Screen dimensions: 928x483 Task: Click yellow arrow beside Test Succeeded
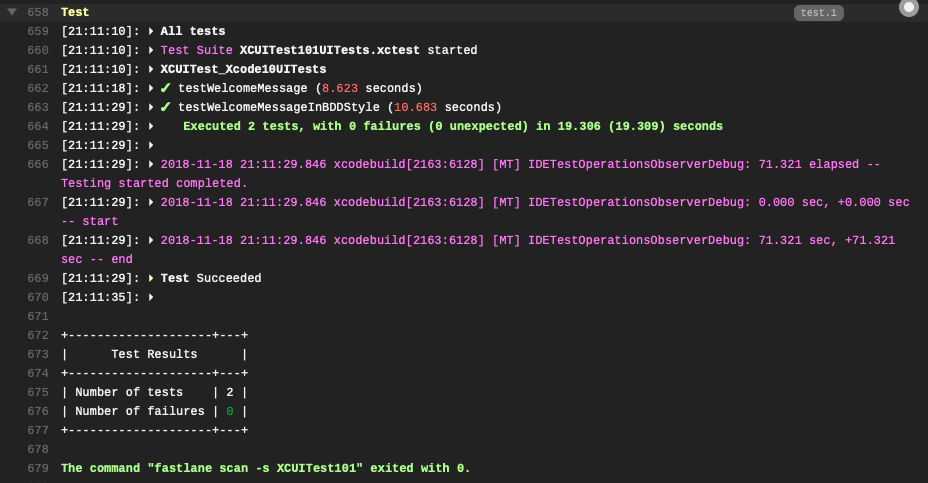(151, 278)
